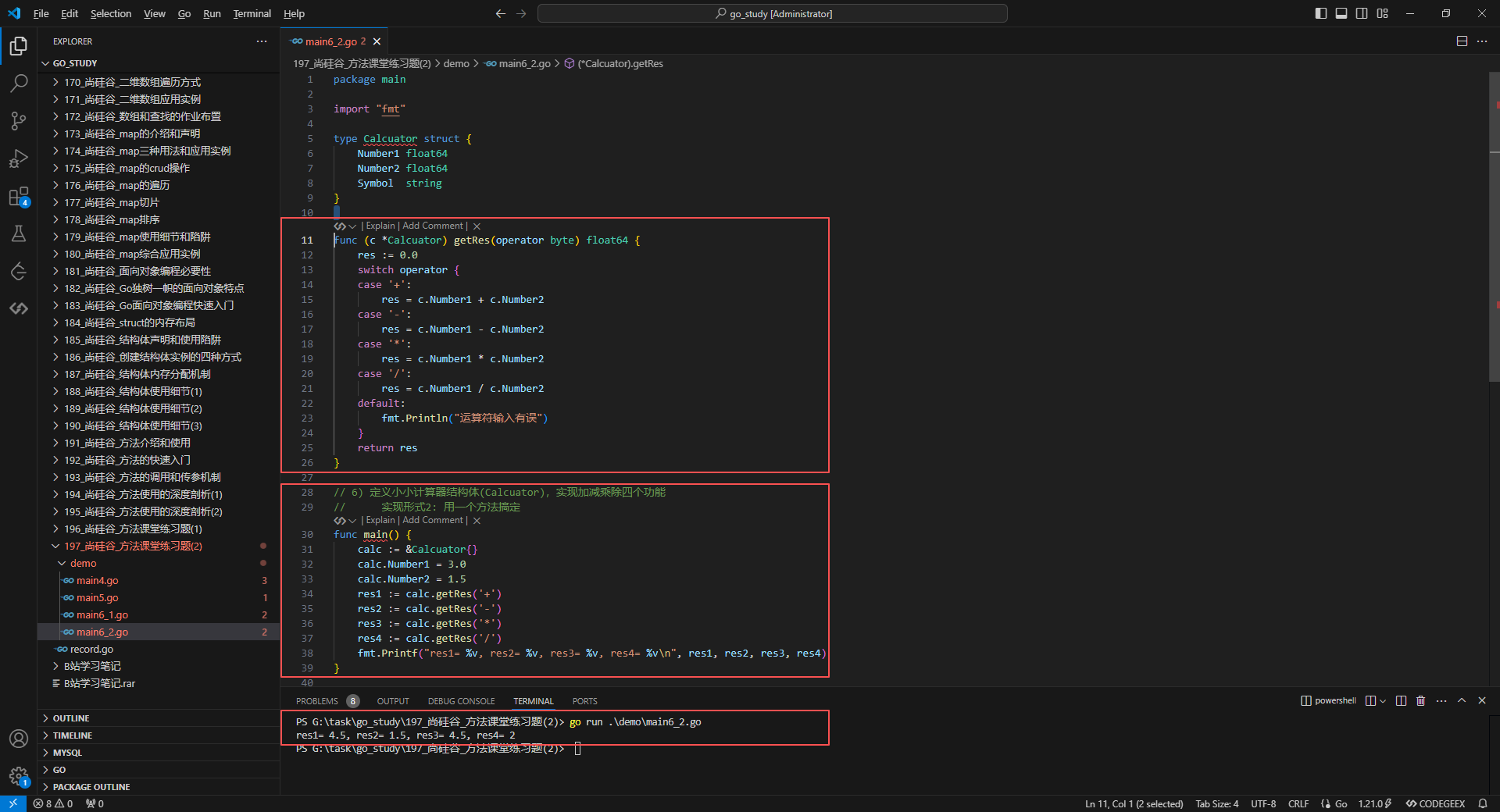Switch to the PROBLEMS panel tab
Screen dimensions: 1500x812
pos(316,701)
